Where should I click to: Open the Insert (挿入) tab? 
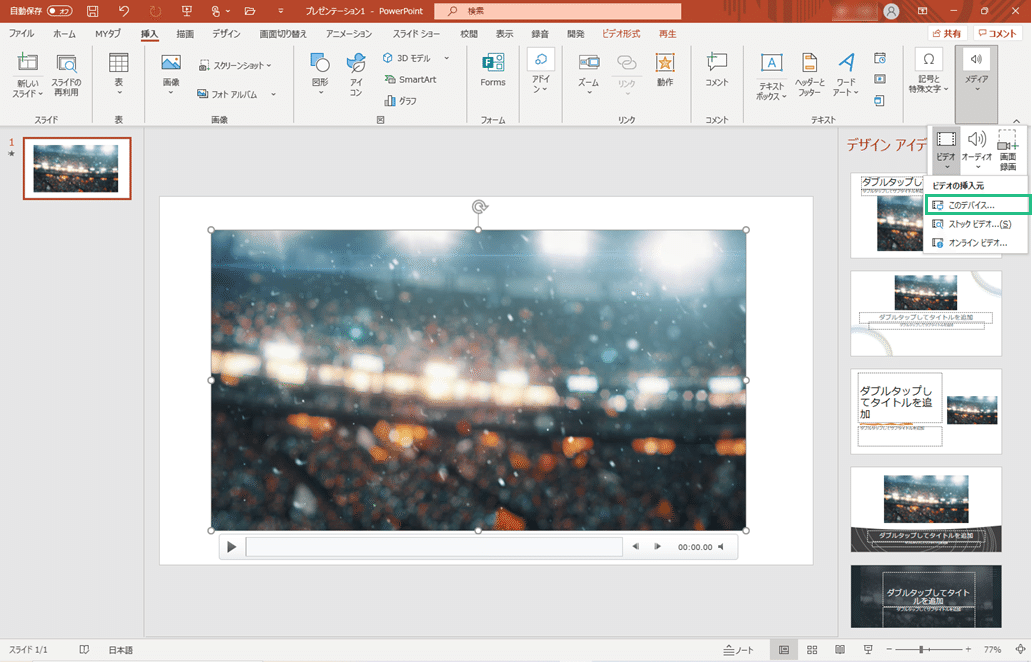coord(149,34)
